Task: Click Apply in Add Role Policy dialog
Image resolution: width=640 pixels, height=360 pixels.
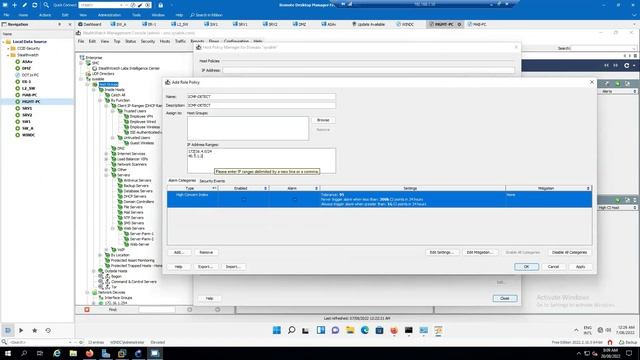Action: coord(580,267)
